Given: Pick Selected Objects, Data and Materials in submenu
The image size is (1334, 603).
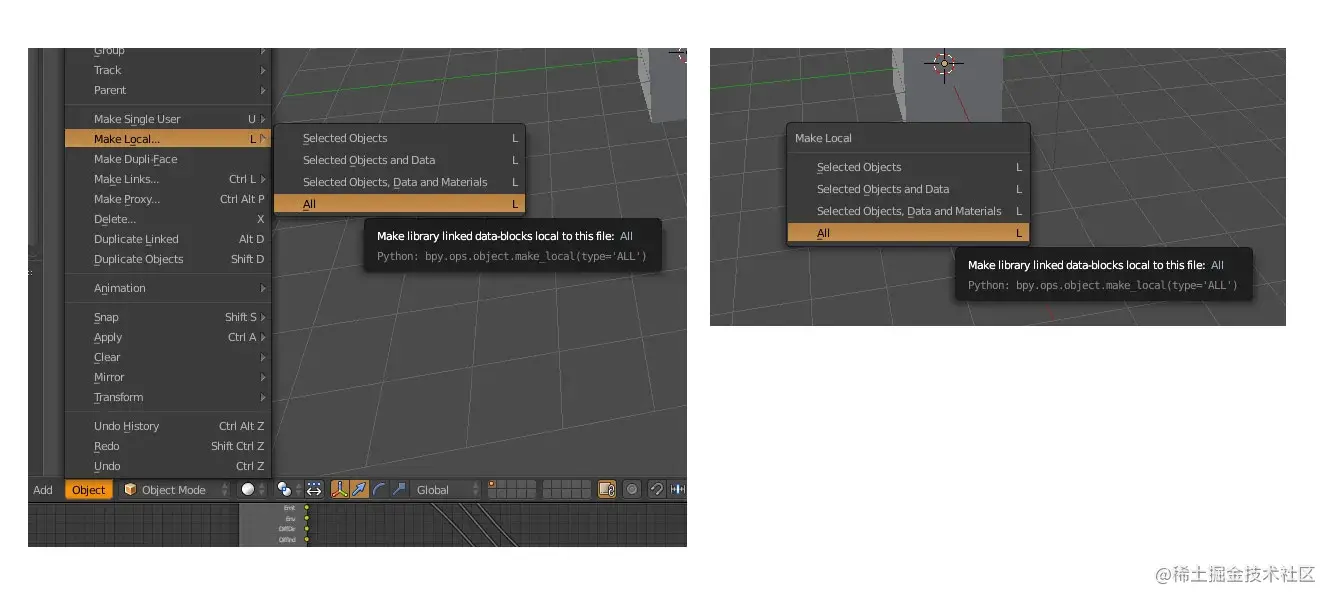Looking at the screenshot, I should [400, 182].
